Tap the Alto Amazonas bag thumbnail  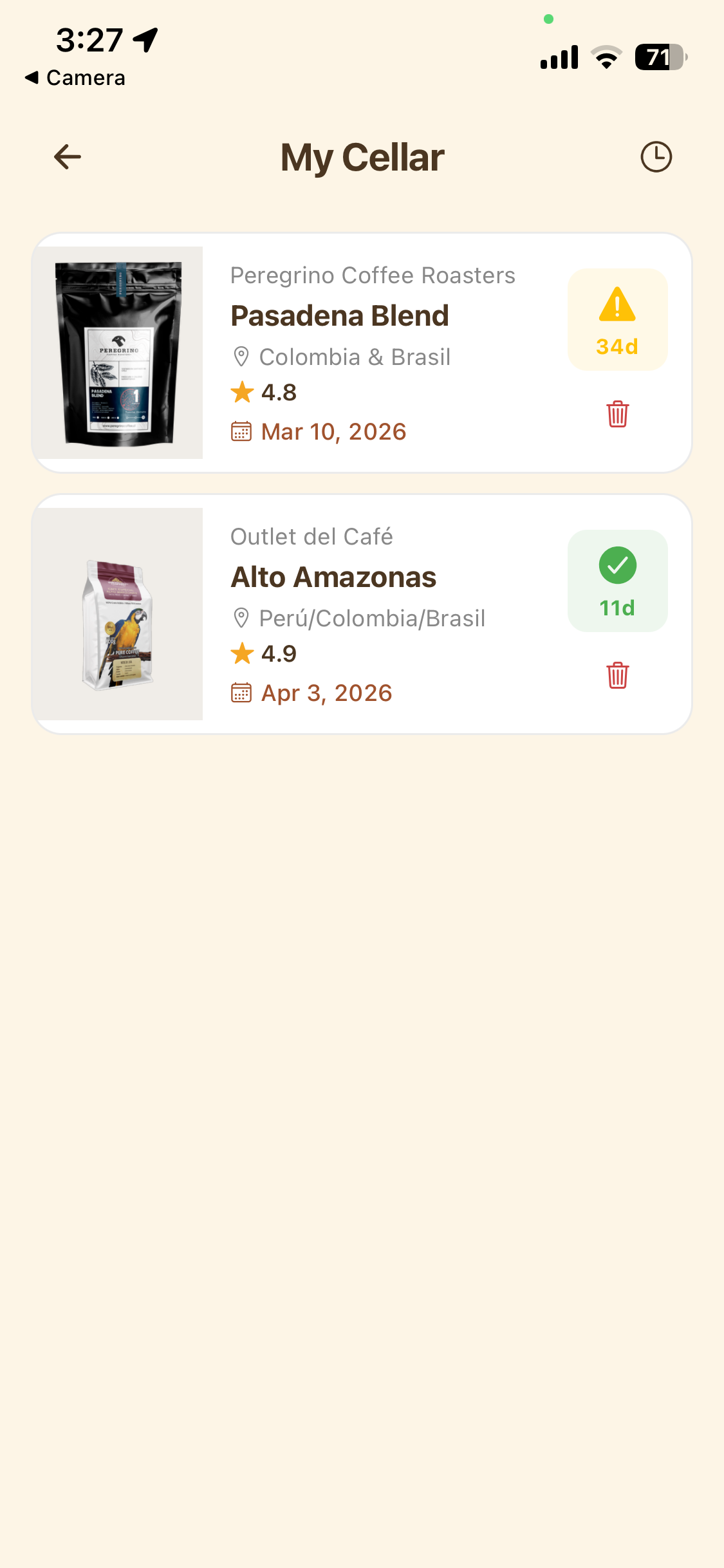(119, 614)
